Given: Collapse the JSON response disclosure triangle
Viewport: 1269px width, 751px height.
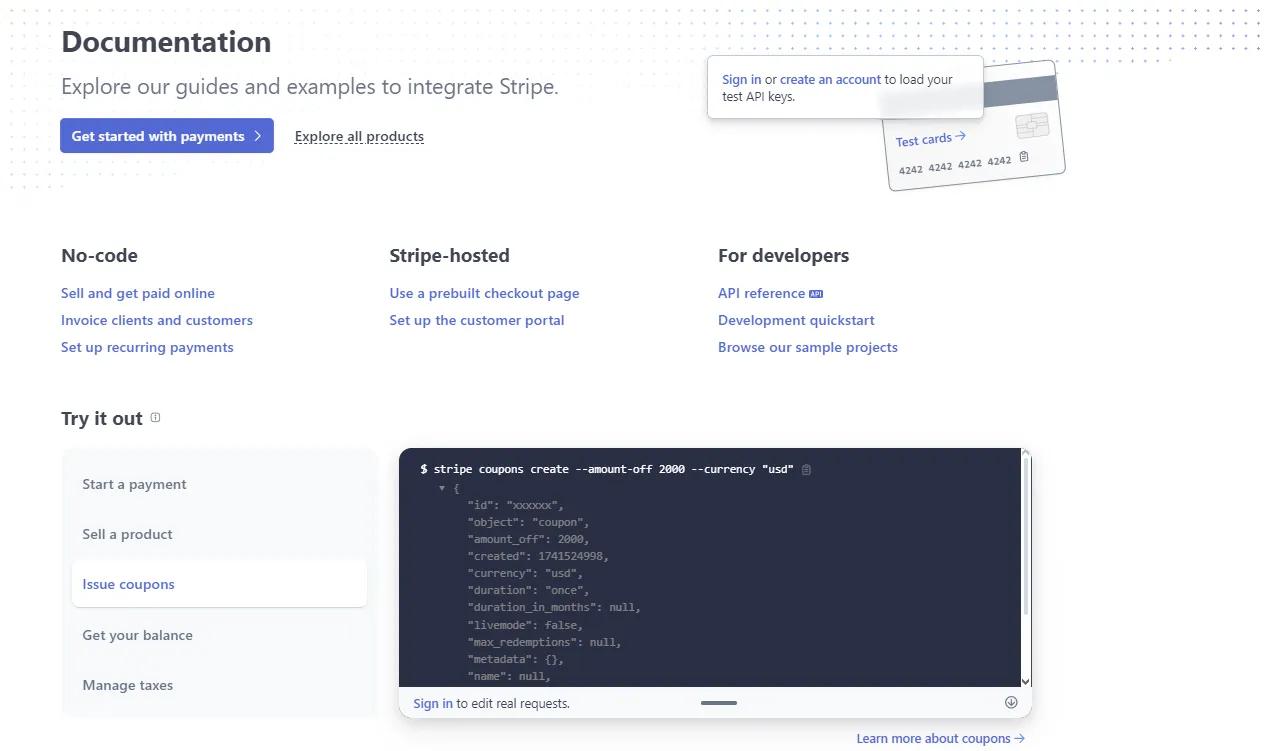Looking at the screenshot, I should pyautogui.click(x=442, y=488).
